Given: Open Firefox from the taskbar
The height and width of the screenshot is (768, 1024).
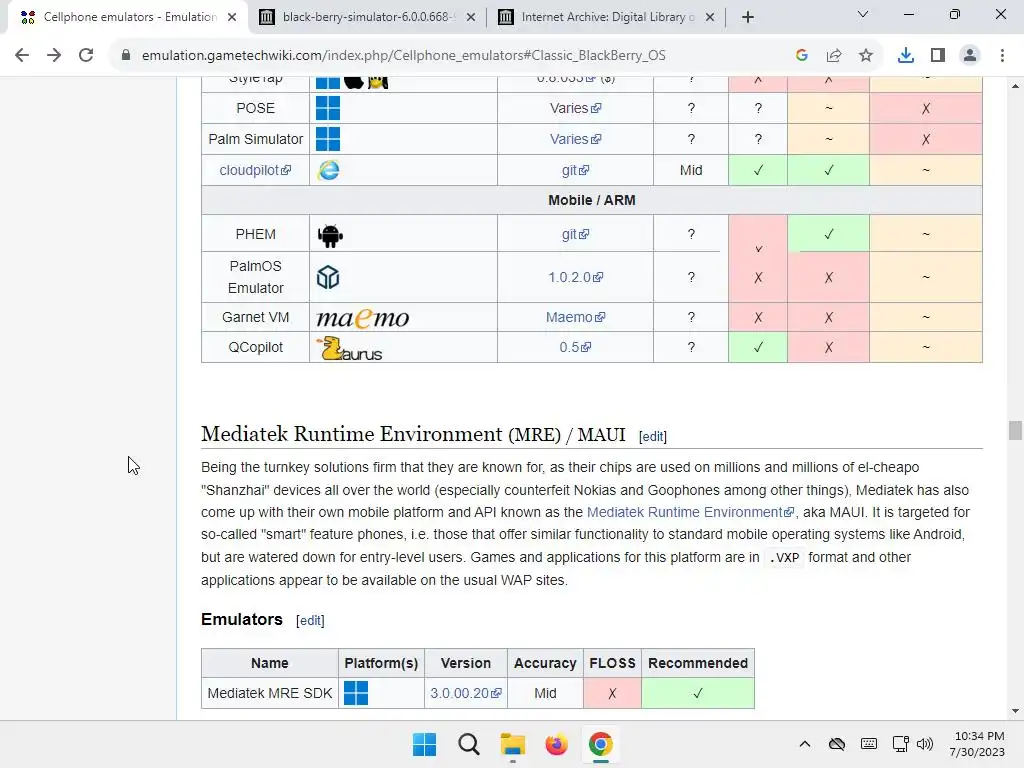Looking at the screenshot, I should tap(556, 744).
